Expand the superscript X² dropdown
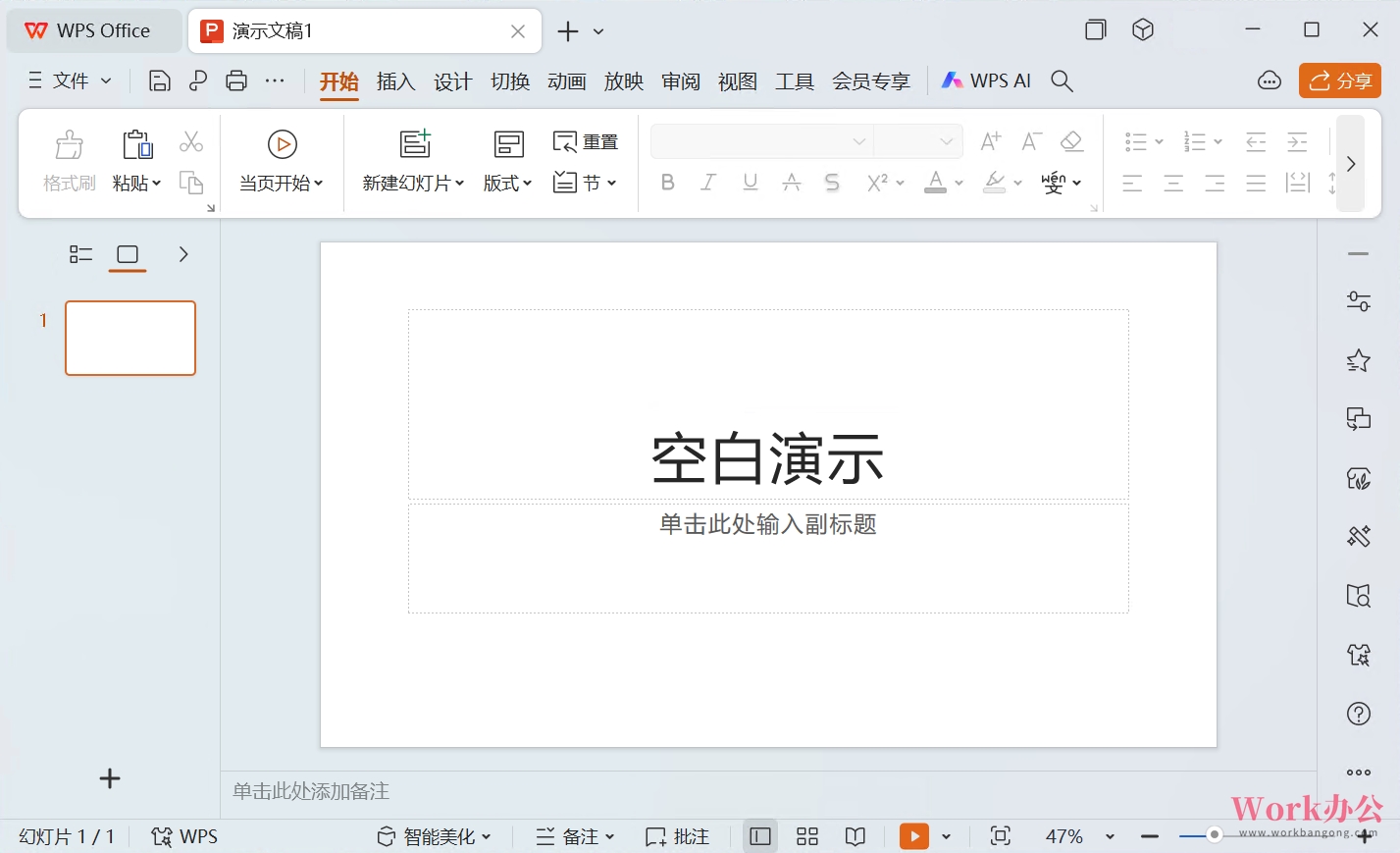The width and height of the screenshot is (1400, 853). [900, 183]
